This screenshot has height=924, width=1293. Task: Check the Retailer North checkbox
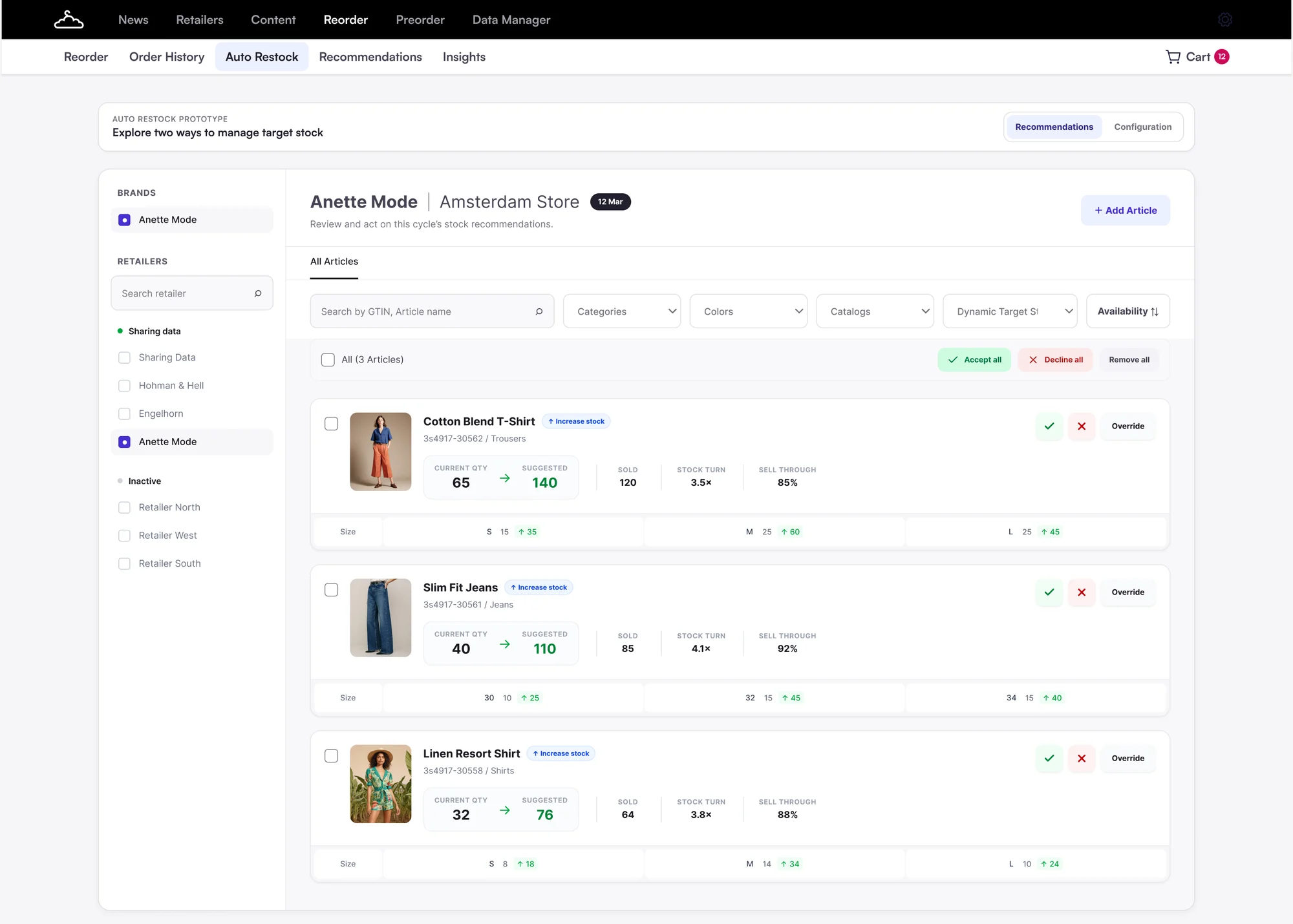pyautogui.click(x=125, y=508)
